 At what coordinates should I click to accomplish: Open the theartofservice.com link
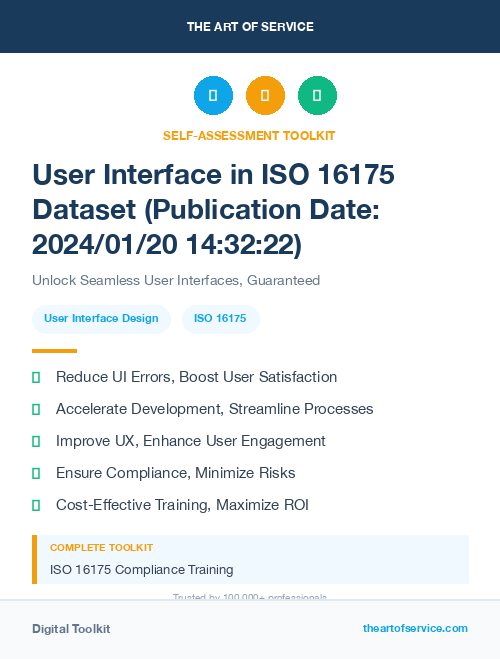(415, 628)
